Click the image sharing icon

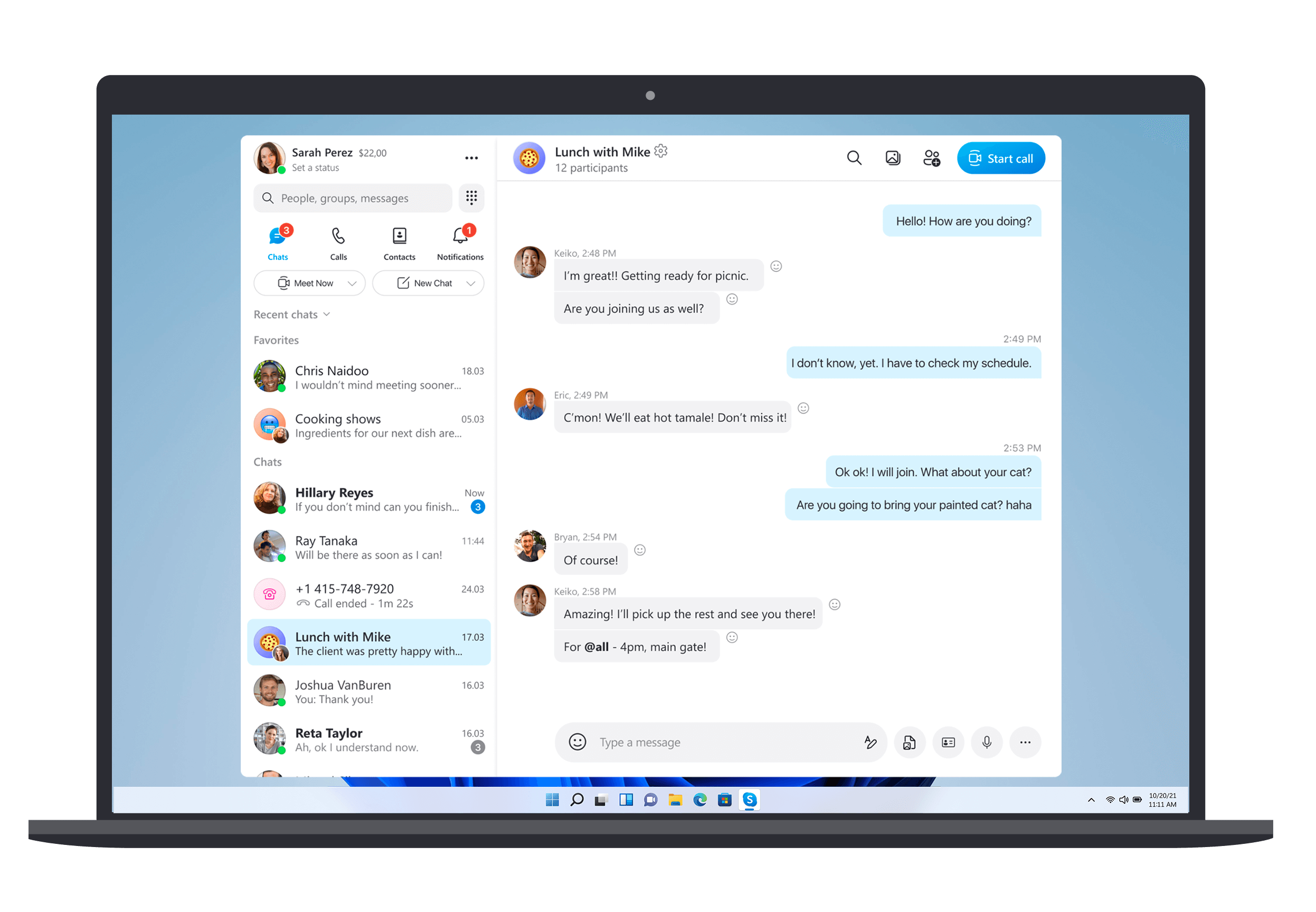tap(893, 158)
